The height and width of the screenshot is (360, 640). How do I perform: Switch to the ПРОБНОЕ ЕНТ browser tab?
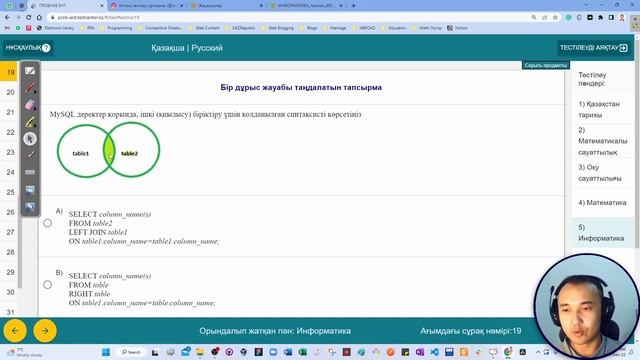click(x=67, y=6)
